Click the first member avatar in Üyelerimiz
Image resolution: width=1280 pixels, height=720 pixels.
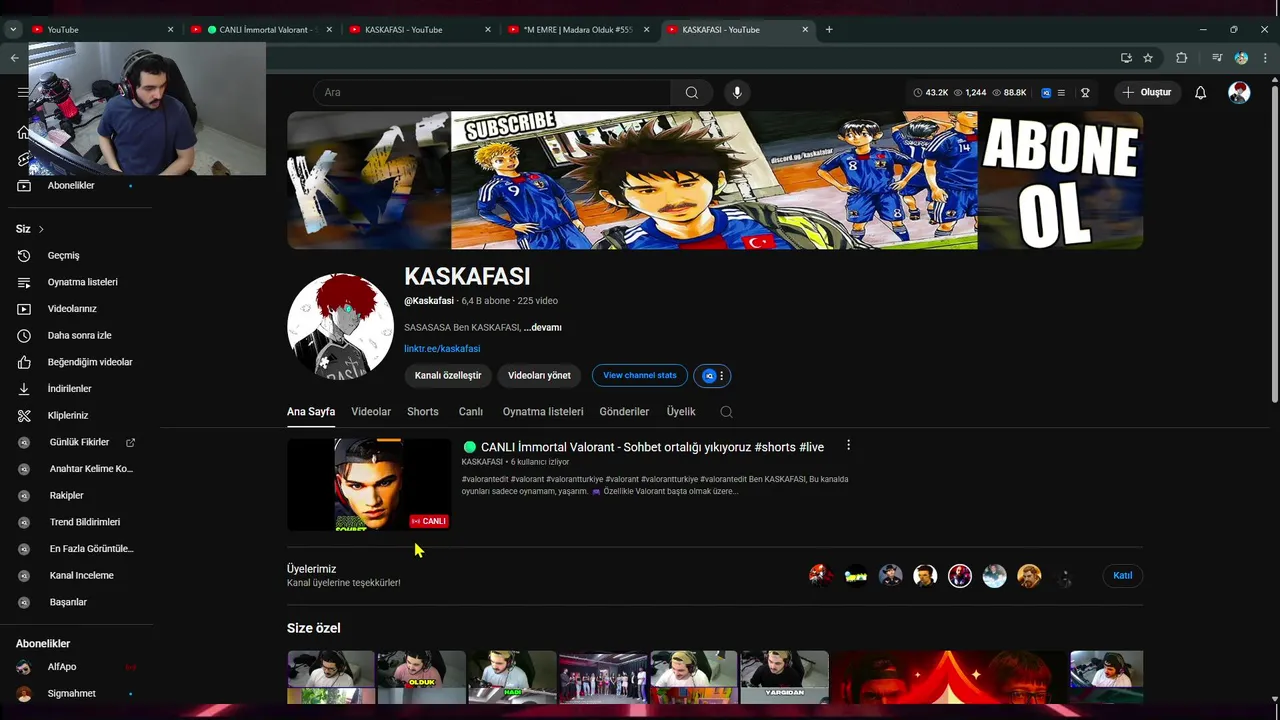(821, 576)
